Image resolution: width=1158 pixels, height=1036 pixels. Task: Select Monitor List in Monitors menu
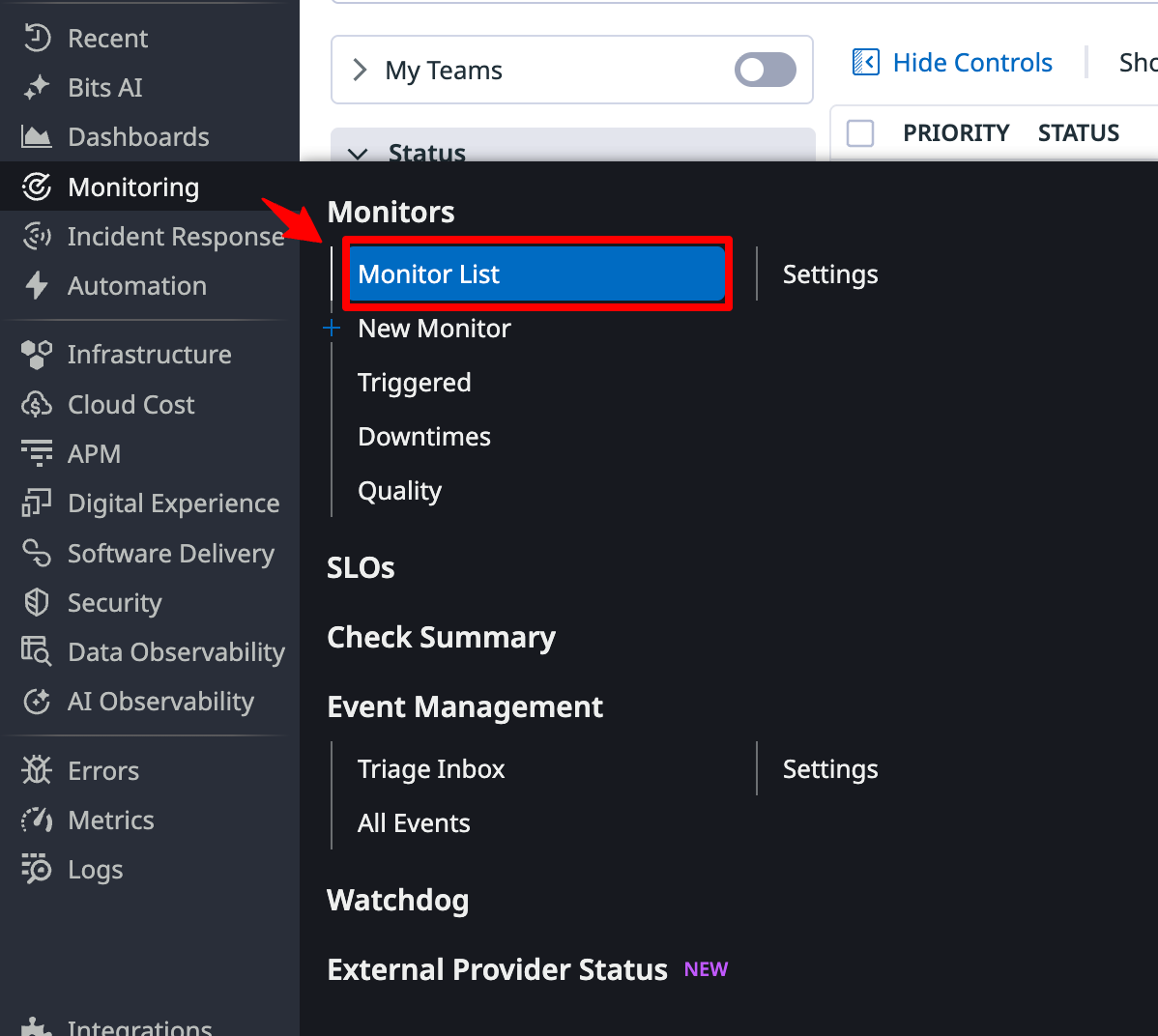click(536, 274)
